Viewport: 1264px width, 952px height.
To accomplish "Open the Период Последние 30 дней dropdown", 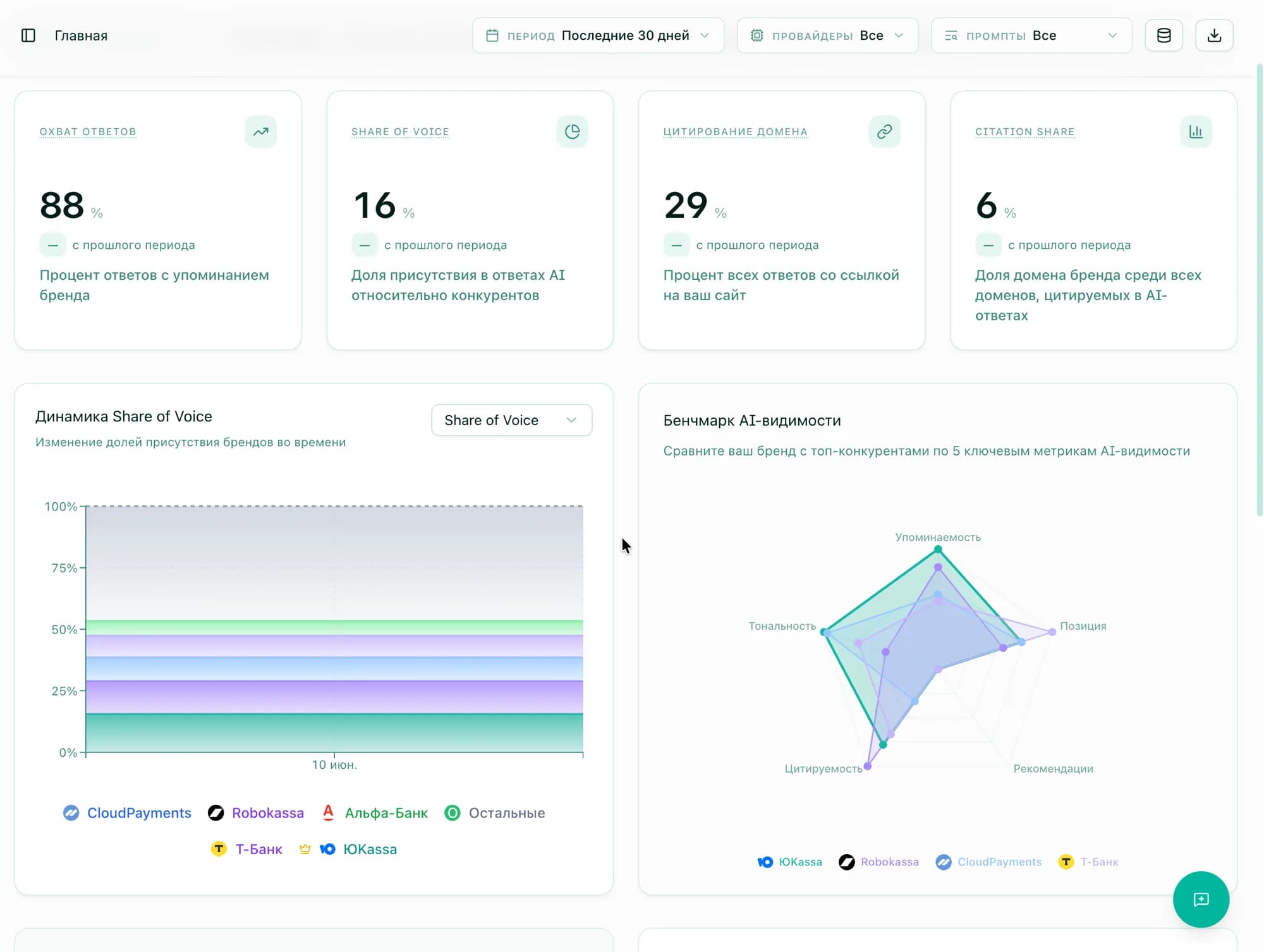I will (x=598, y=35).
